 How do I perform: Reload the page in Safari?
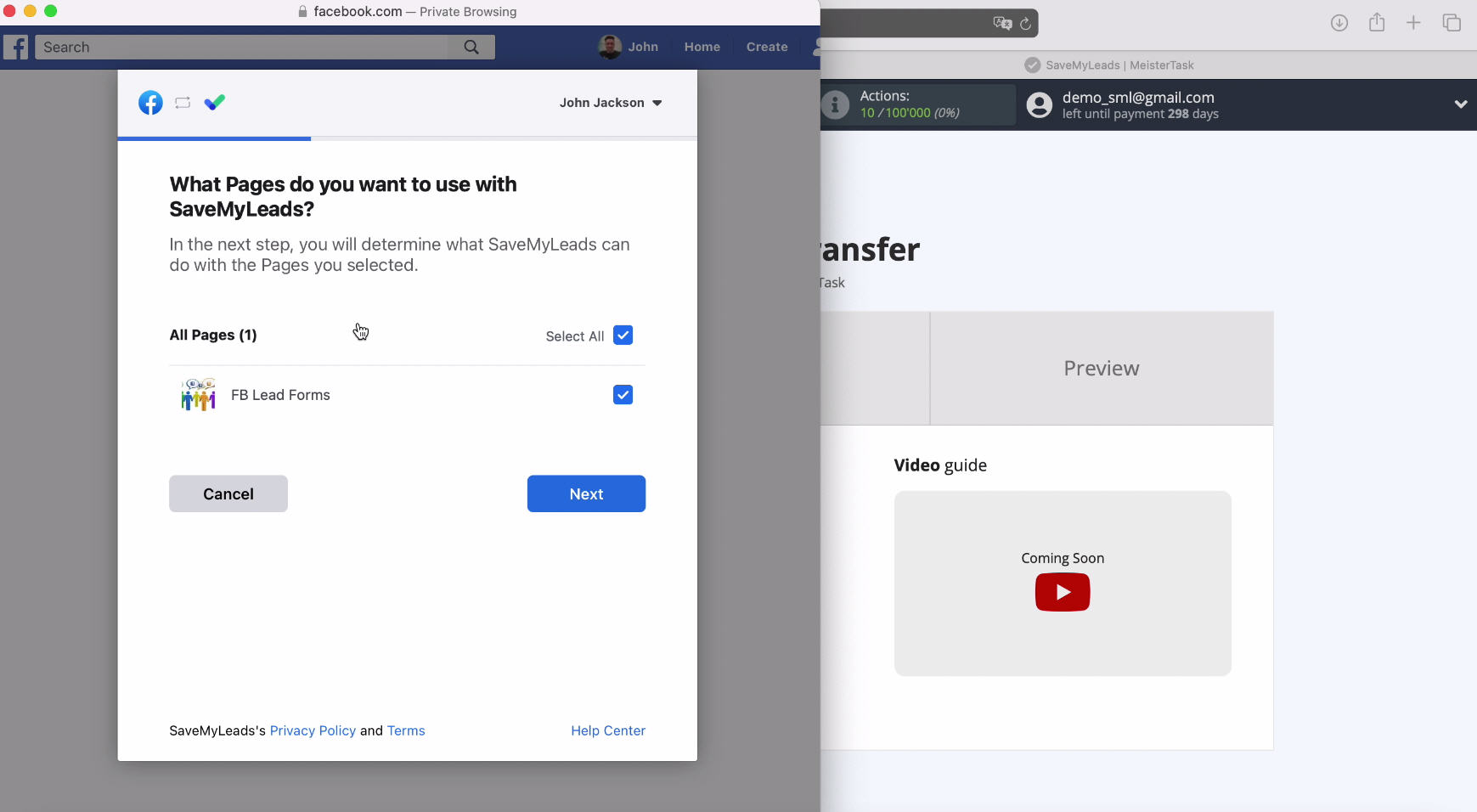pyautogui.click(x=1025, y=24)
